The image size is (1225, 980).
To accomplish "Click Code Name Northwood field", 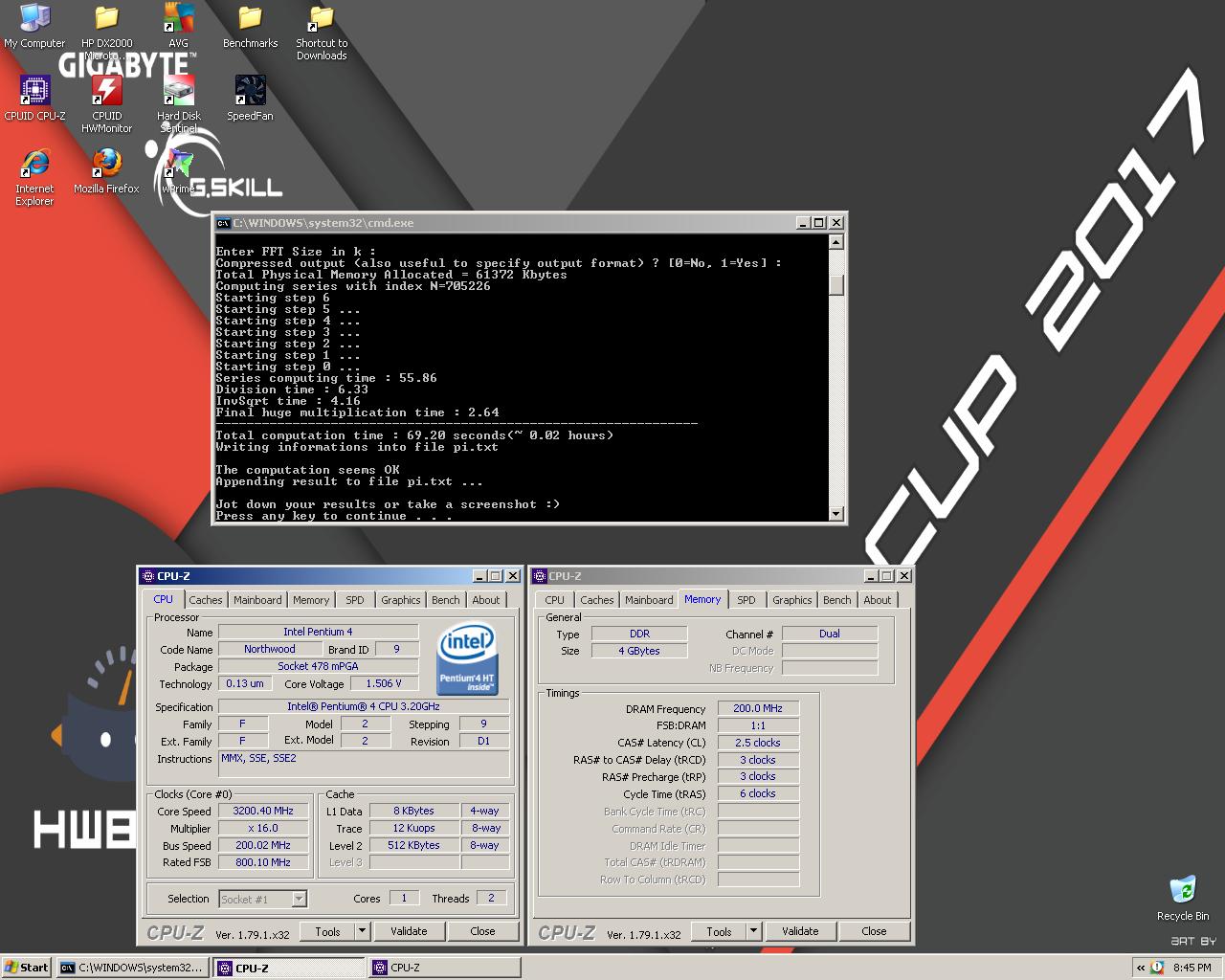I will tap(270, 649).
